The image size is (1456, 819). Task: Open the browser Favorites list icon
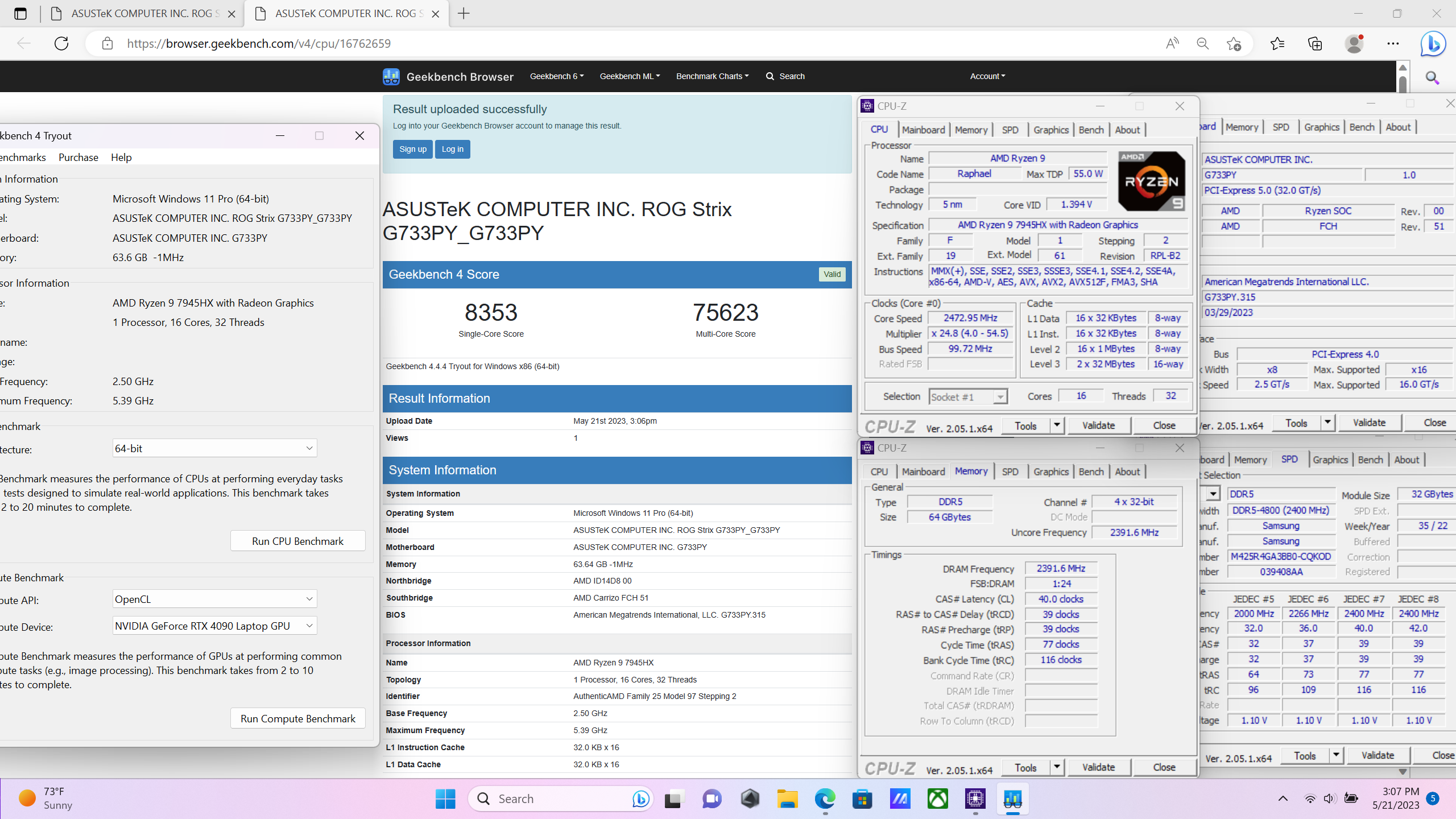(x=1277, y=43)
